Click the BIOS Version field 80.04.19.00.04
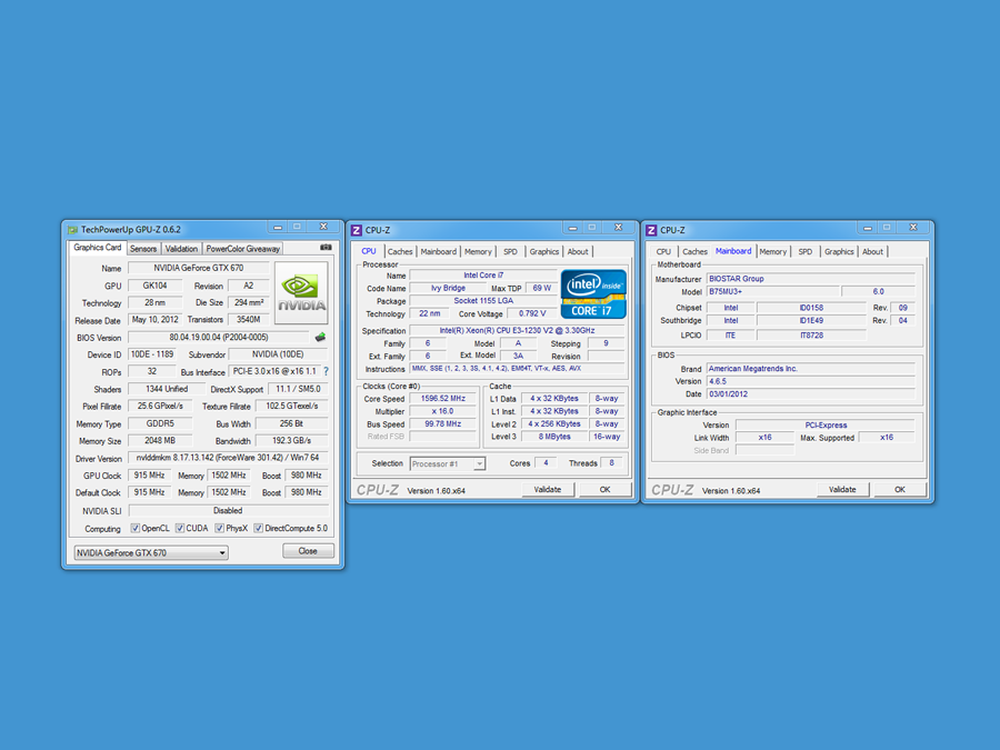This screenshot has height=750, width=1000. (x=219, y=337)
